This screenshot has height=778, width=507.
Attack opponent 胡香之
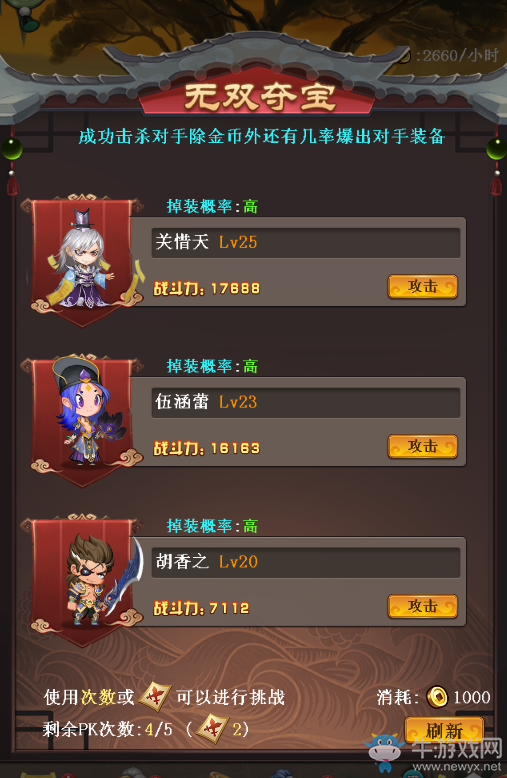[x=423, y=606]
